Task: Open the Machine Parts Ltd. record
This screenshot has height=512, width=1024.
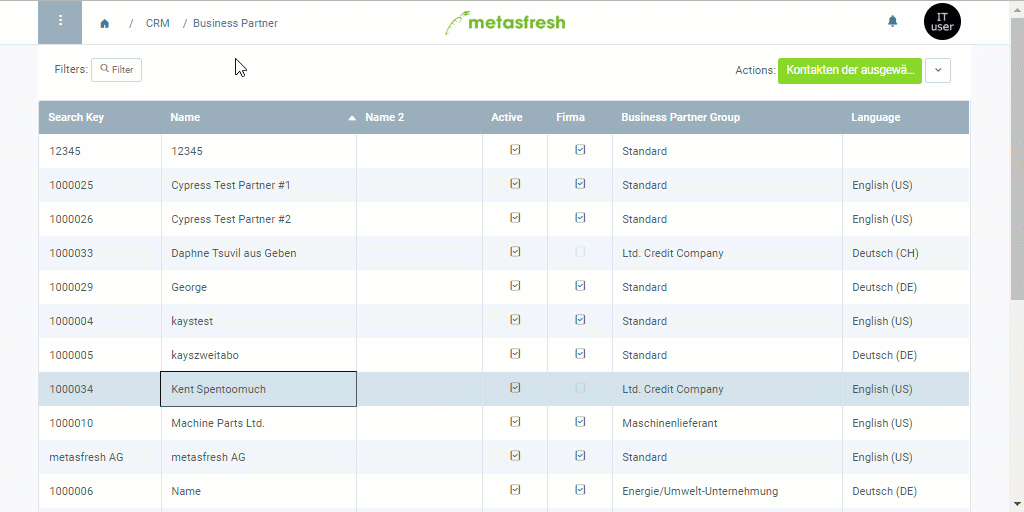Action: point(217,423)
